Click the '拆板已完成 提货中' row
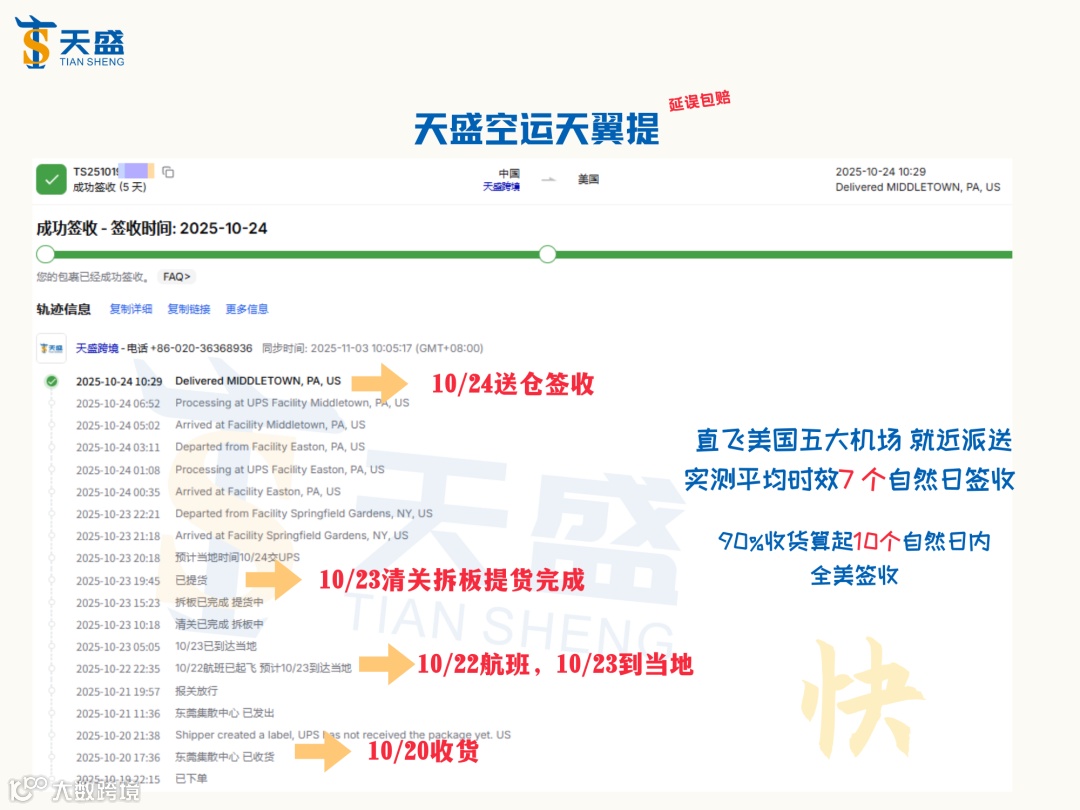 tap(169, 603)
